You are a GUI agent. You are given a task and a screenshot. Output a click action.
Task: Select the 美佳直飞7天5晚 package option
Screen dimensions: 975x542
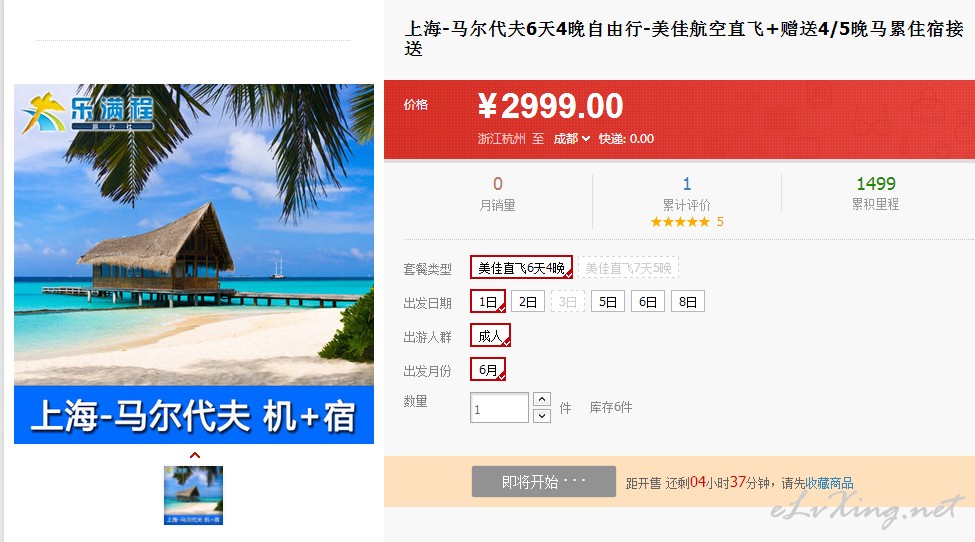pos(628,267)
